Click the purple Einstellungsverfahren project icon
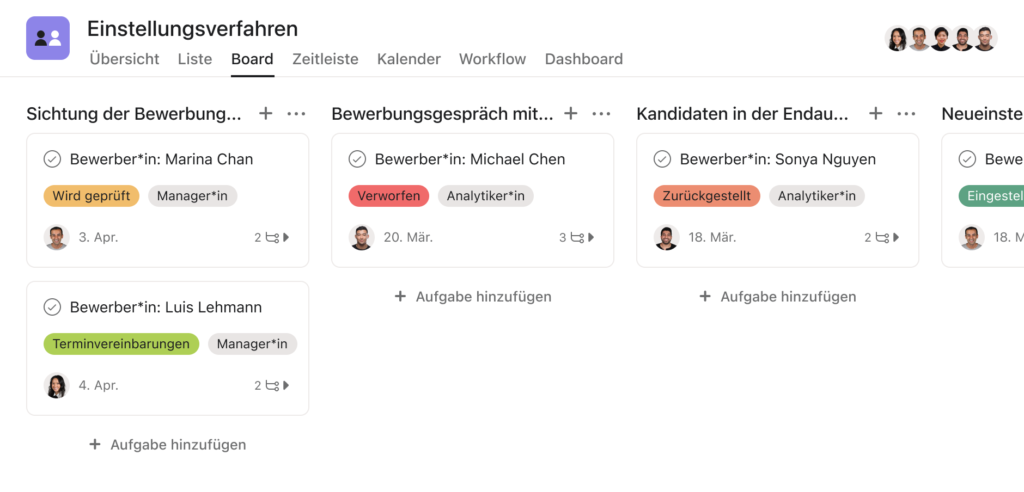 pos(48,39)
